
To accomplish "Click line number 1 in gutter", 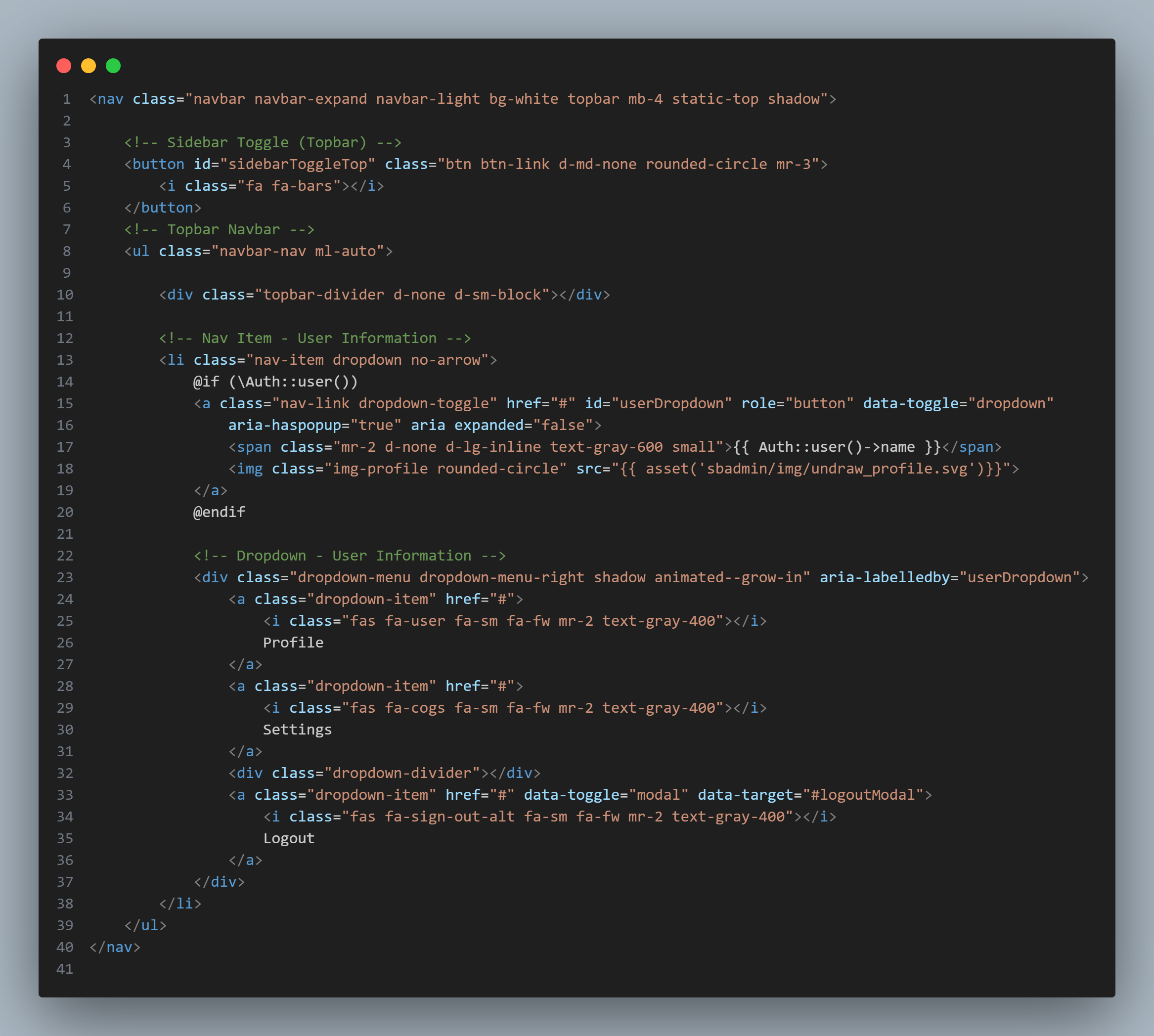I will click(67, 99).
